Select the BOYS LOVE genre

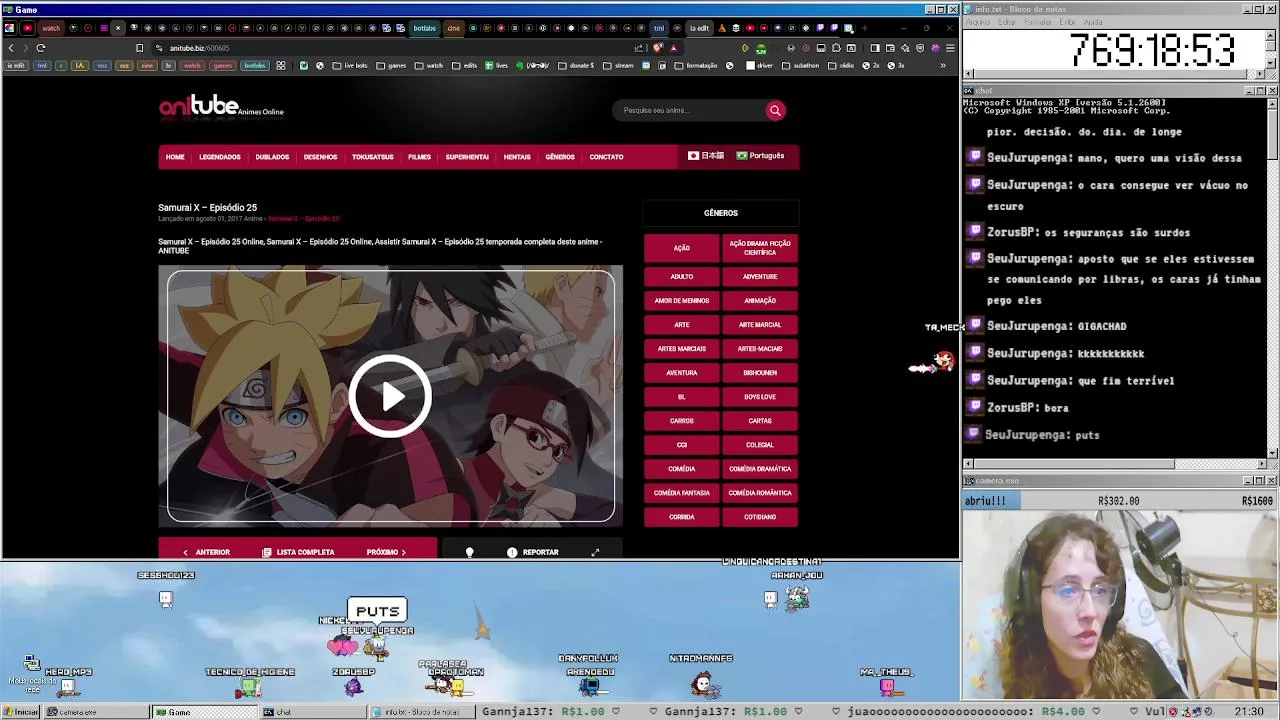[x=760, y=397]
